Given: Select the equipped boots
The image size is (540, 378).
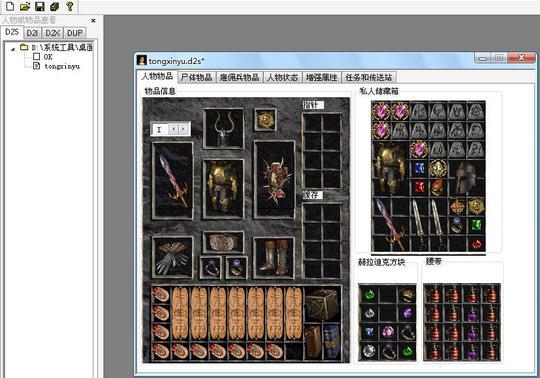Looking at the screenshot, I should pos(274,258).
